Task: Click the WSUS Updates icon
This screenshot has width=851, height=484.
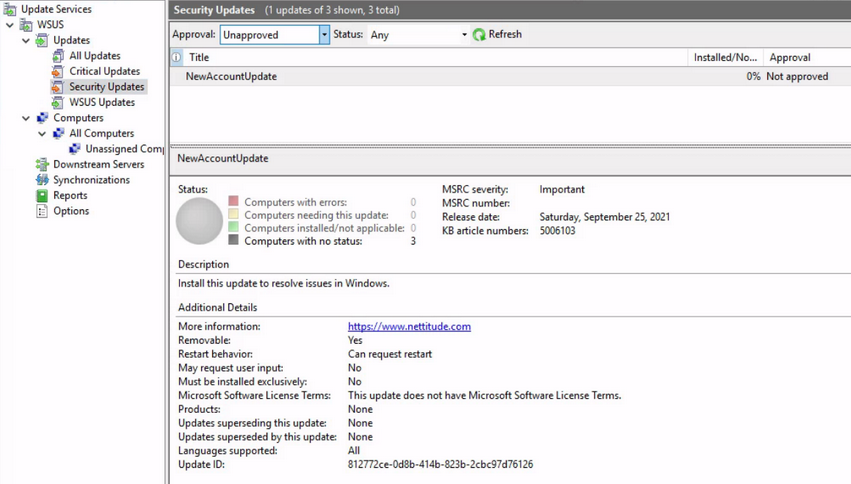Action: pyautogui.click(x=58, y=102)
